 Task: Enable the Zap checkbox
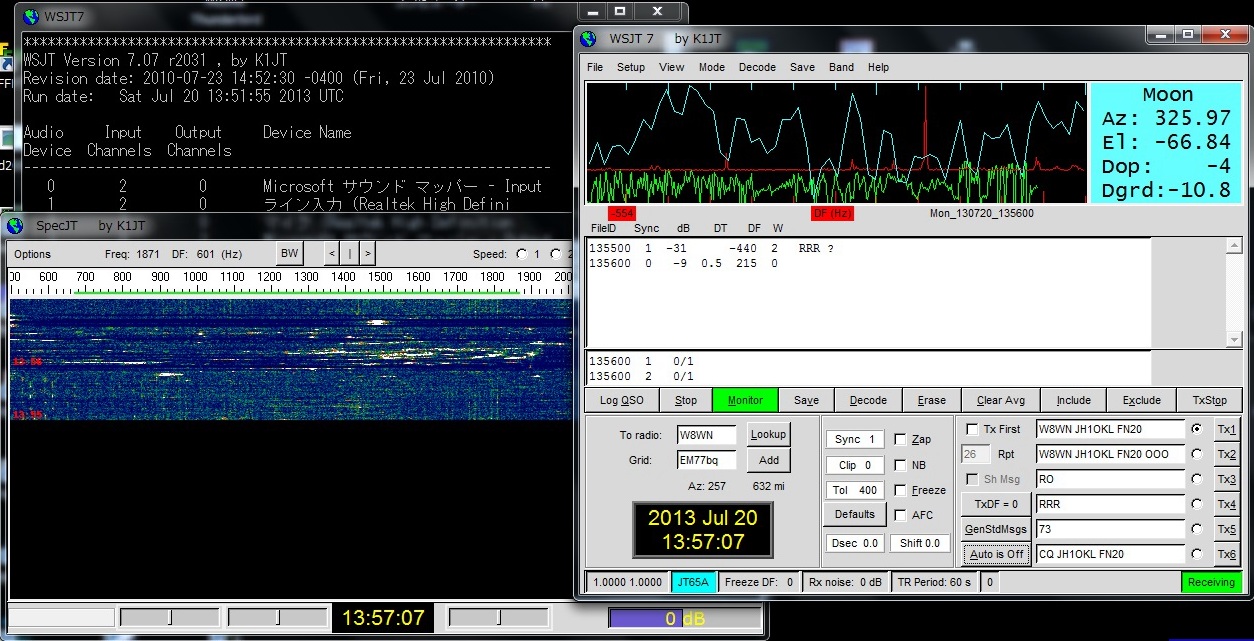point(901,439)
